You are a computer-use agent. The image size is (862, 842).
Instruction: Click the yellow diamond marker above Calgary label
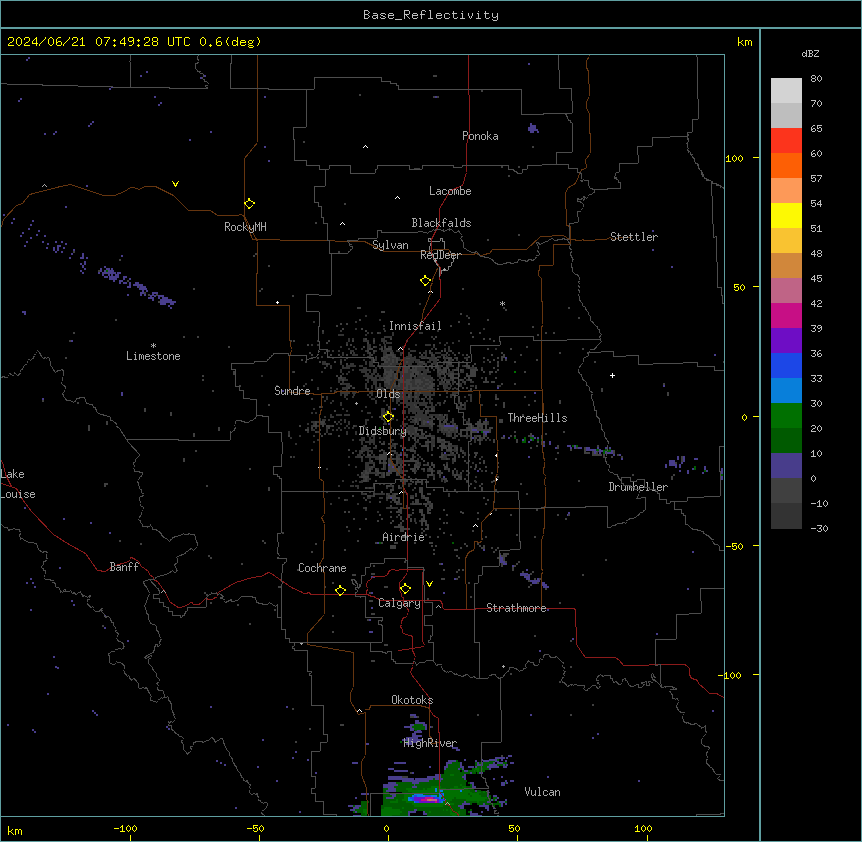[405, 589]
